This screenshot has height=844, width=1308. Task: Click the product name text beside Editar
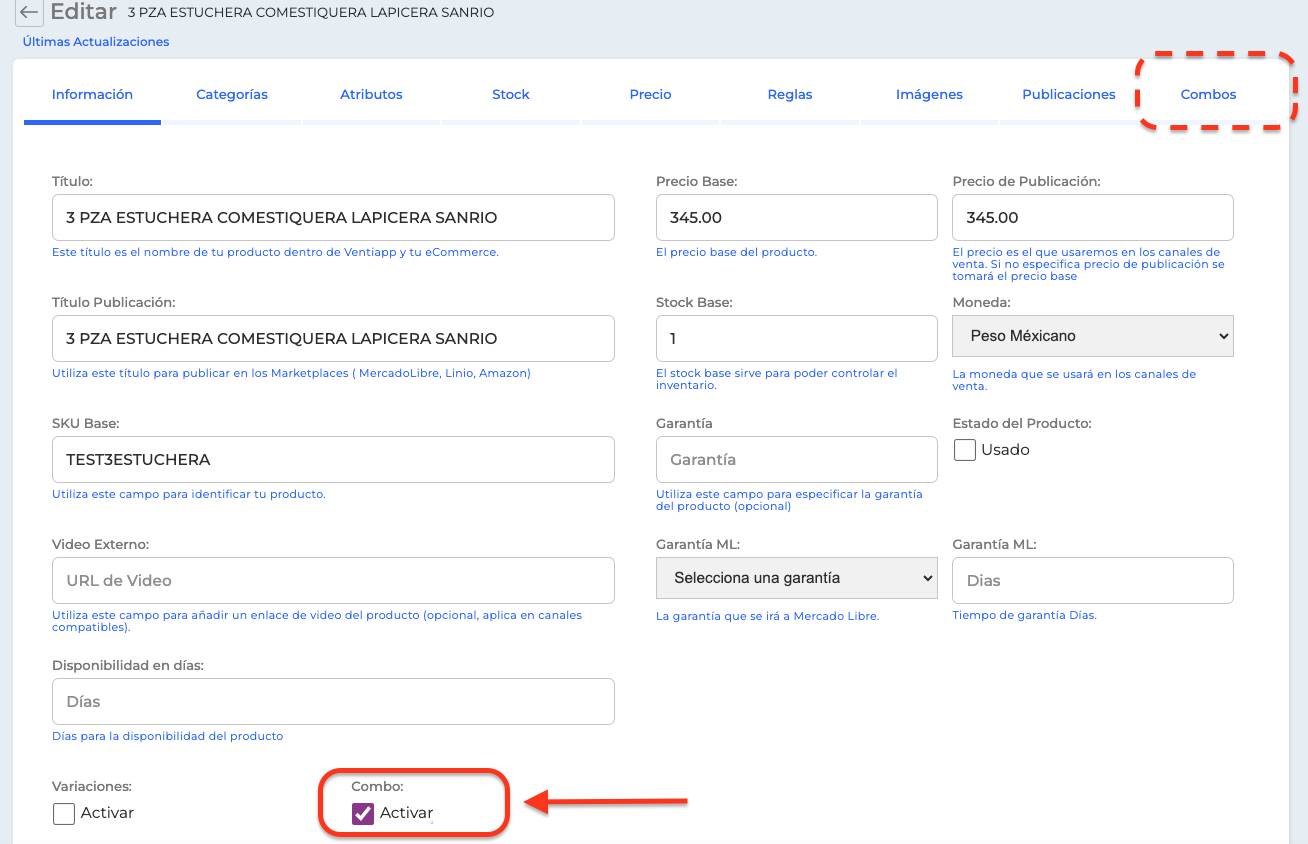pyautogui.click(x=311, y=13)
